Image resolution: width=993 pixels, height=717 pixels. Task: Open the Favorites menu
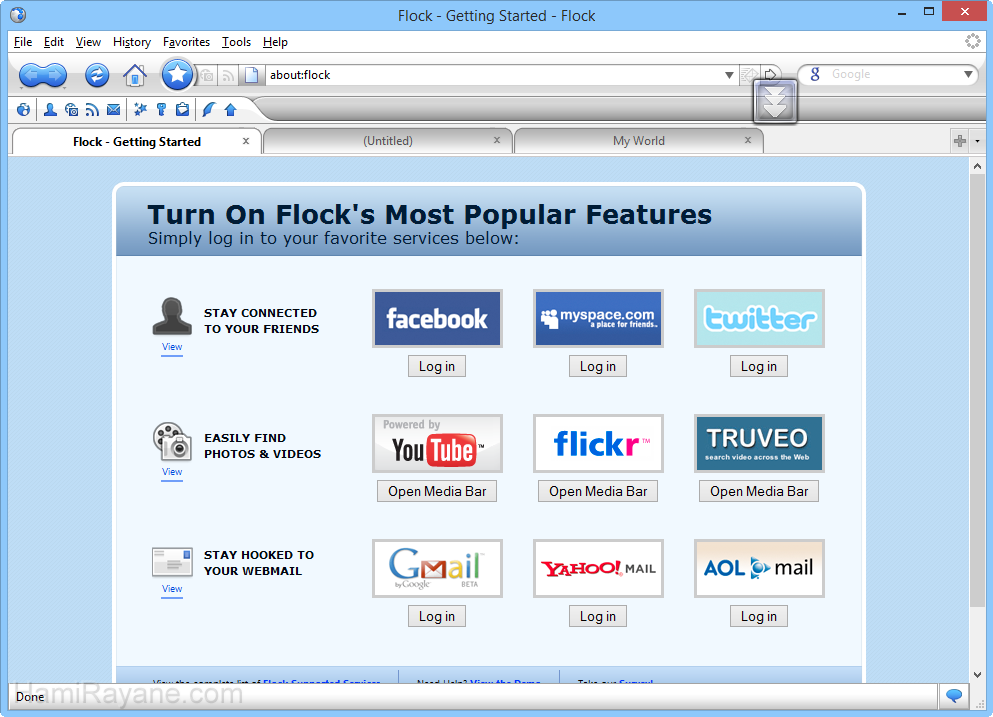[186, 42]
